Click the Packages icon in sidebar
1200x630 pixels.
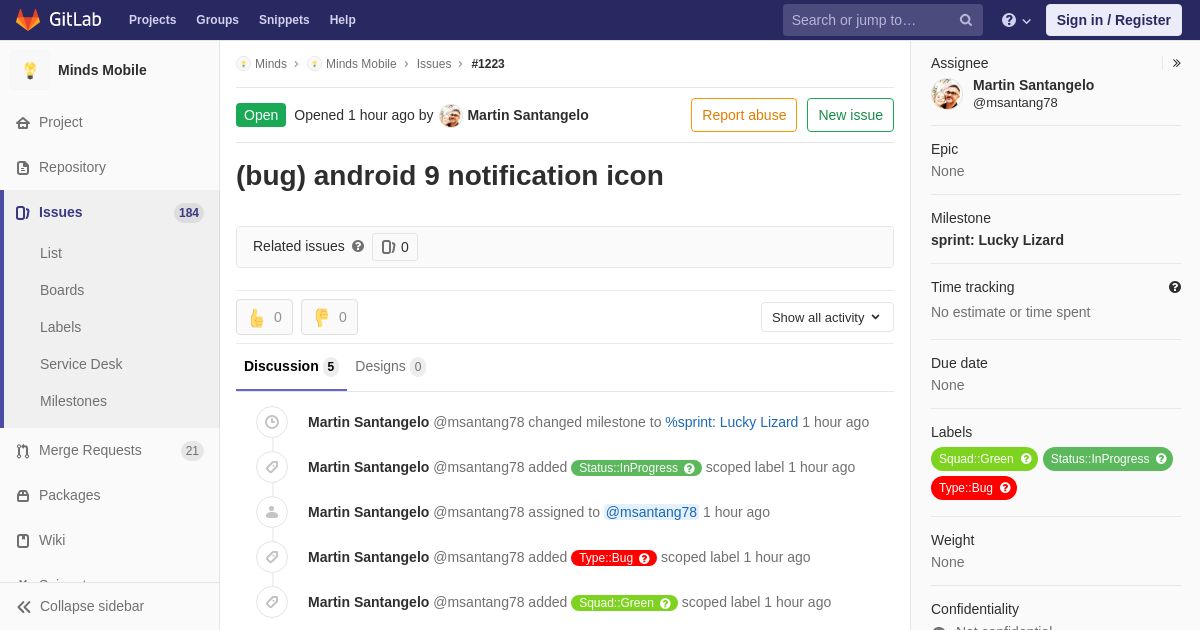point(23,495)
